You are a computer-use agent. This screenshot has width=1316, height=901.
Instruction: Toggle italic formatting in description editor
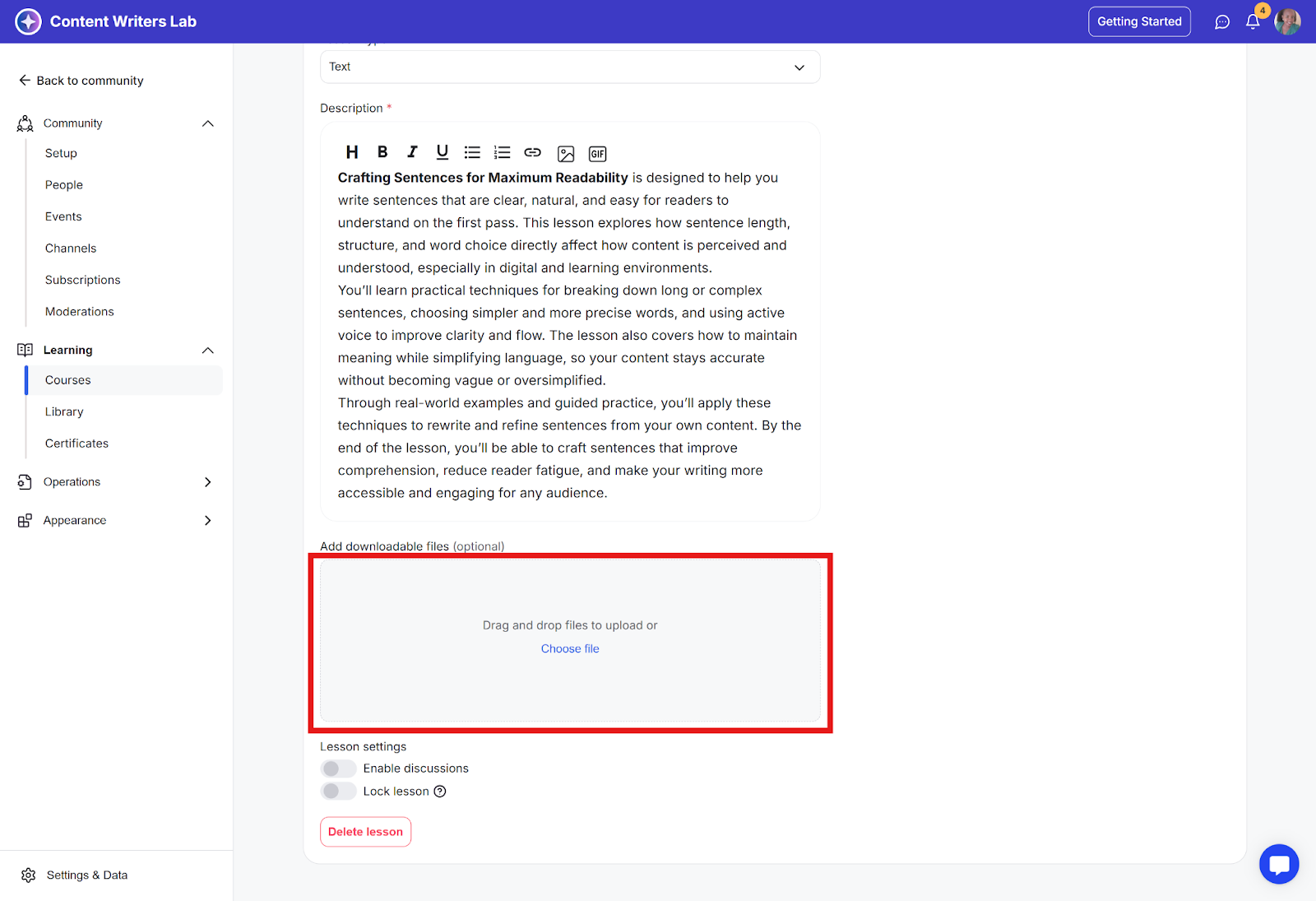(412, 152)
